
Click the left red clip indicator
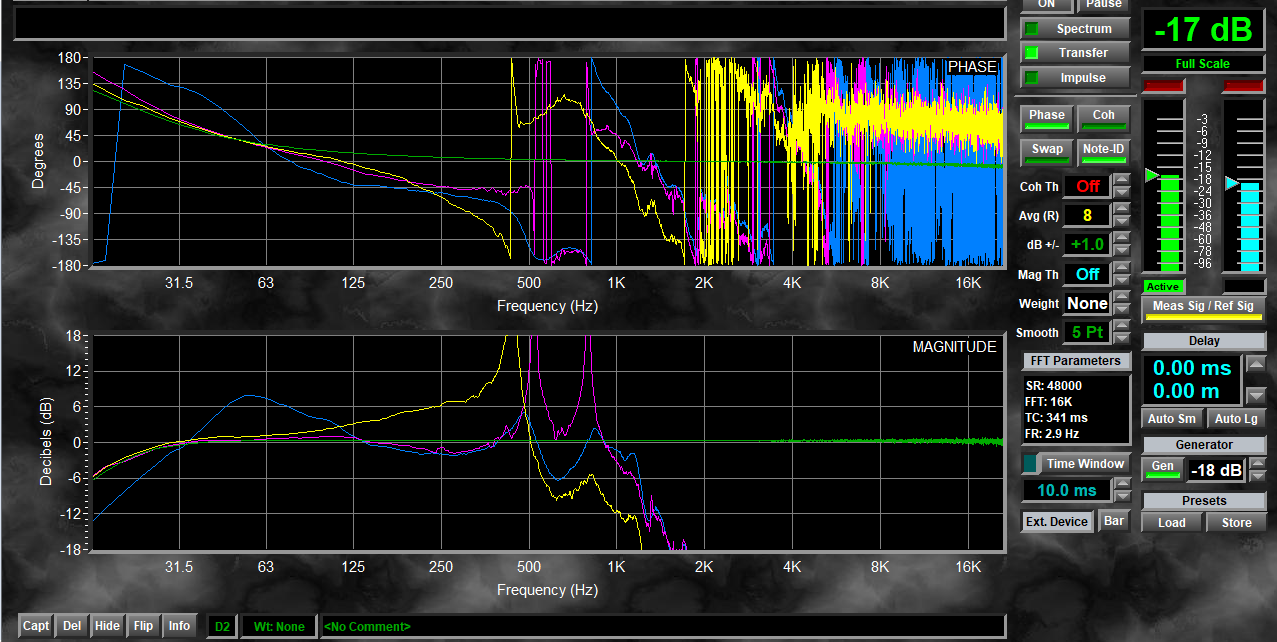[x=1162, y=86]
